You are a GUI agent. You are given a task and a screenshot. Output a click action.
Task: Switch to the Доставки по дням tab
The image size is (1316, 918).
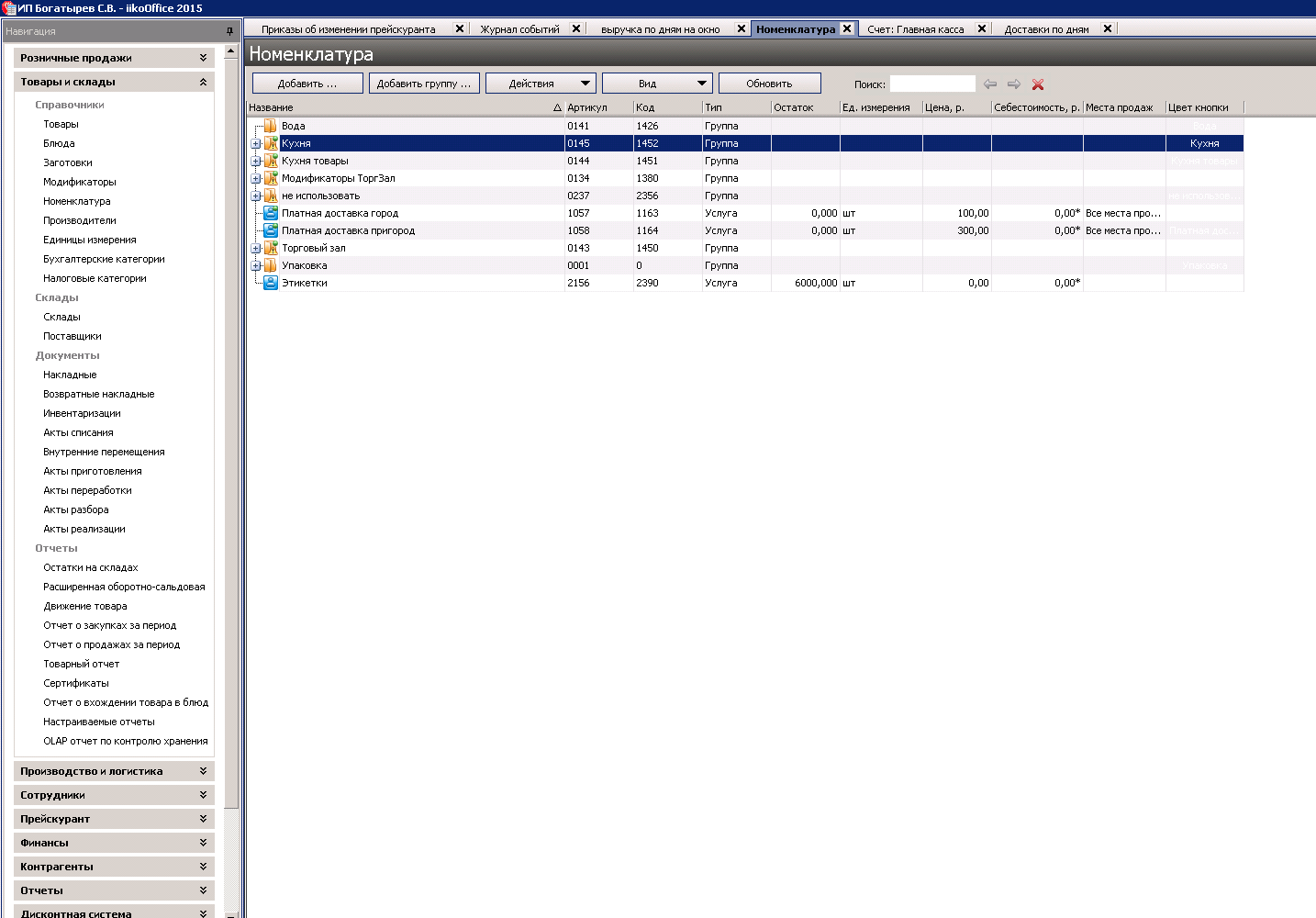click(x=1046, y=29)
